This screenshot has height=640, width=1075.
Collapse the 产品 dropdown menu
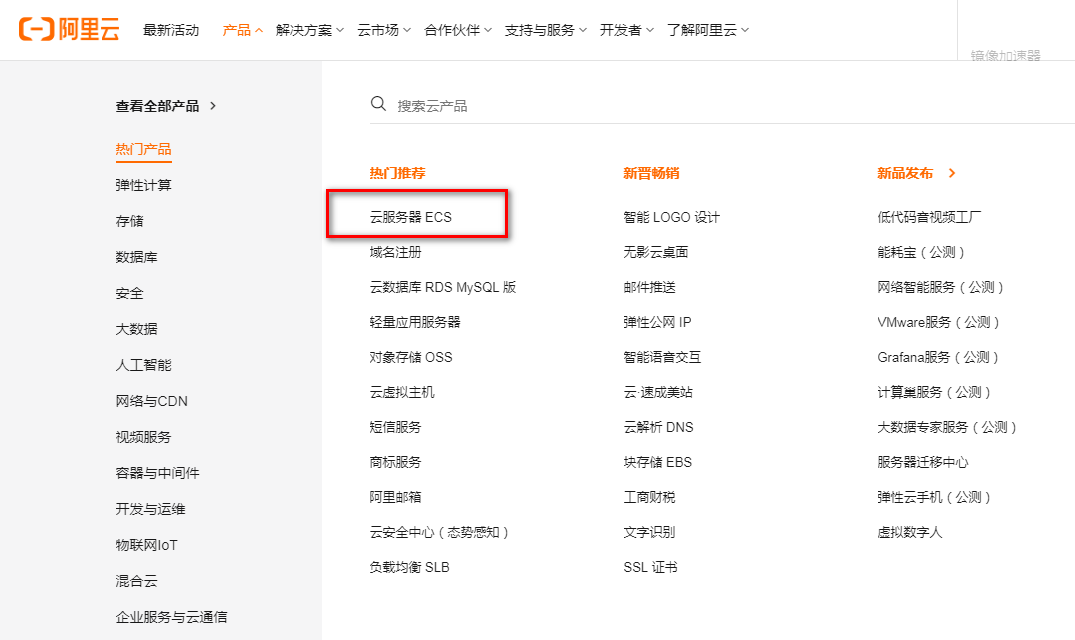[243, 30]
